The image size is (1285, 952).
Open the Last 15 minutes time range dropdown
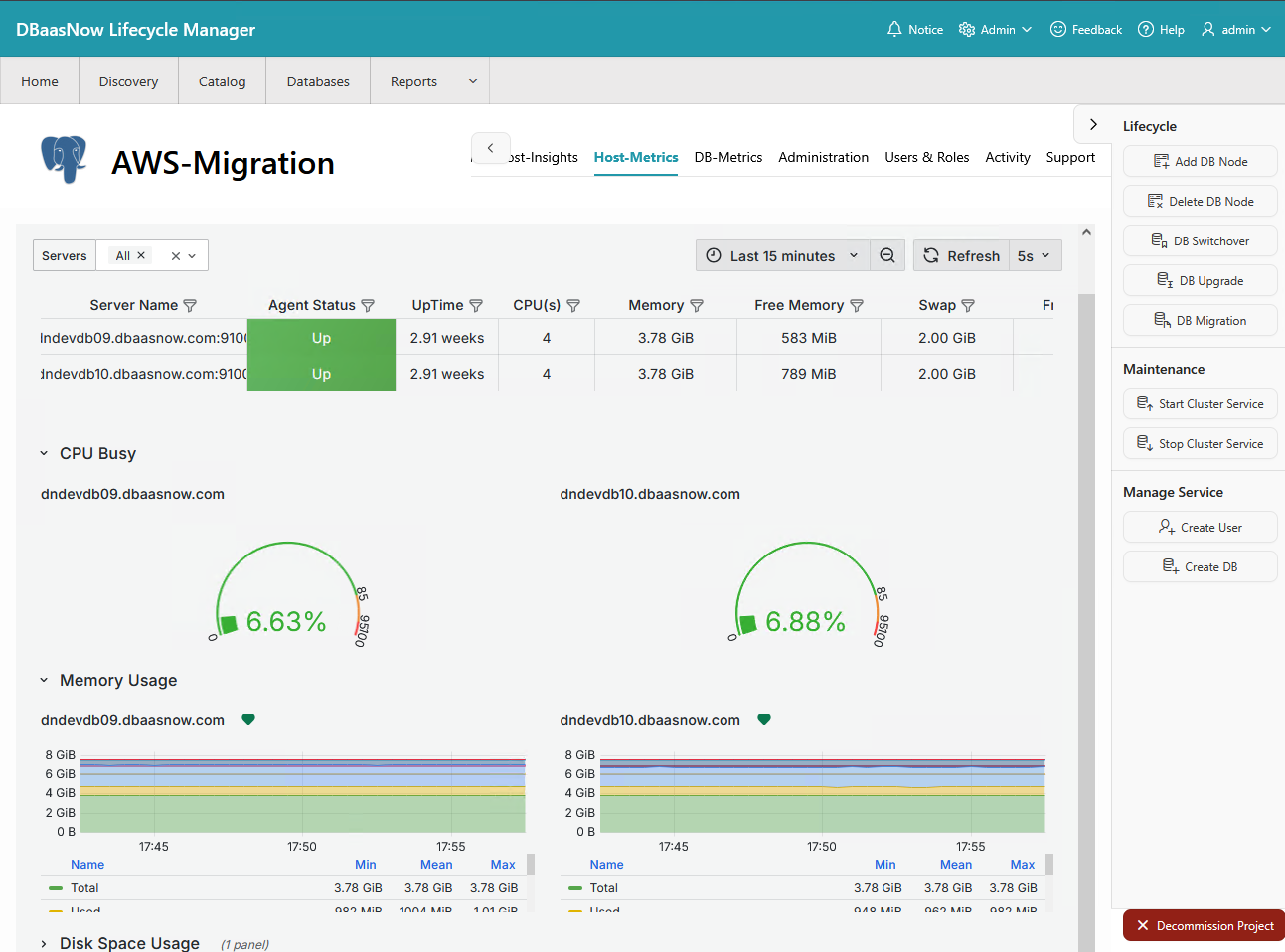[x=782, y=255]
